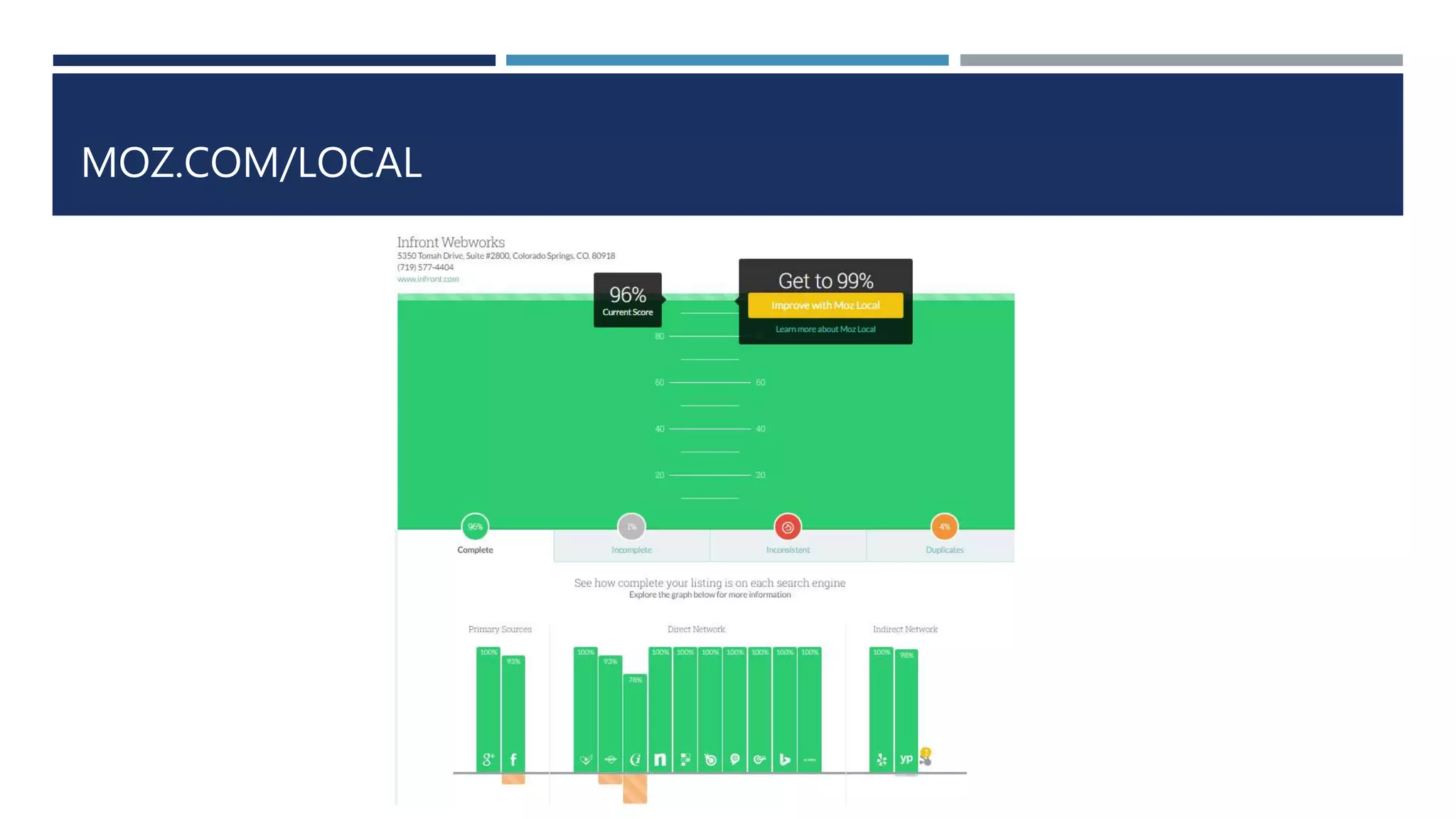
Task: Click the YP Yellow Pages icon
Action: 906,759
